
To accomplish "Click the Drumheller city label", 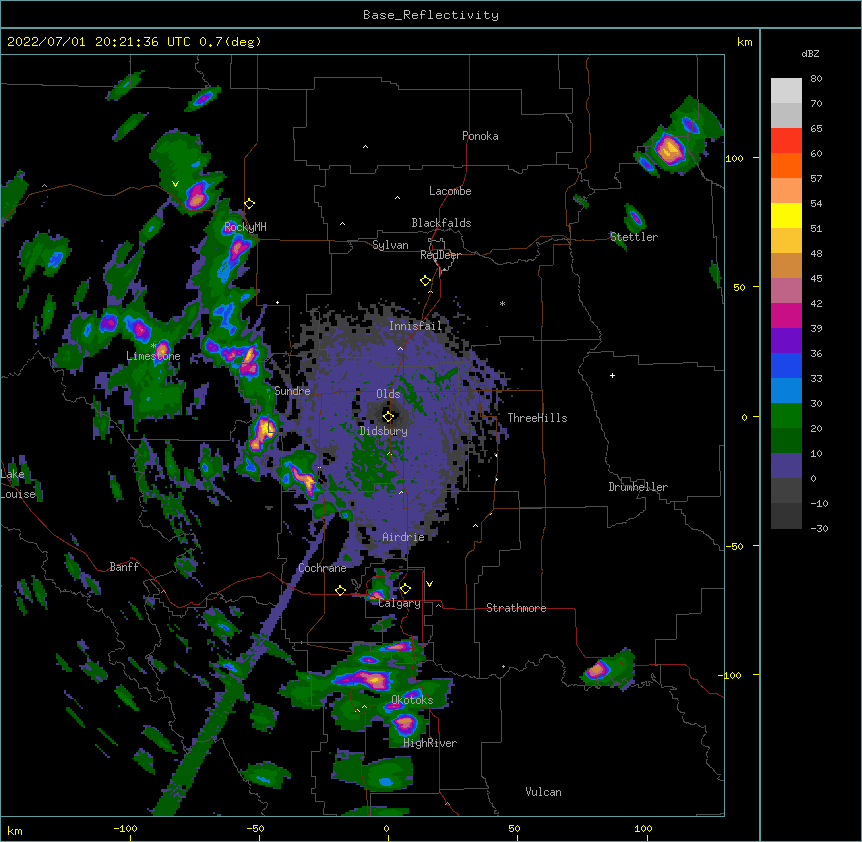I will pos(638,487).
